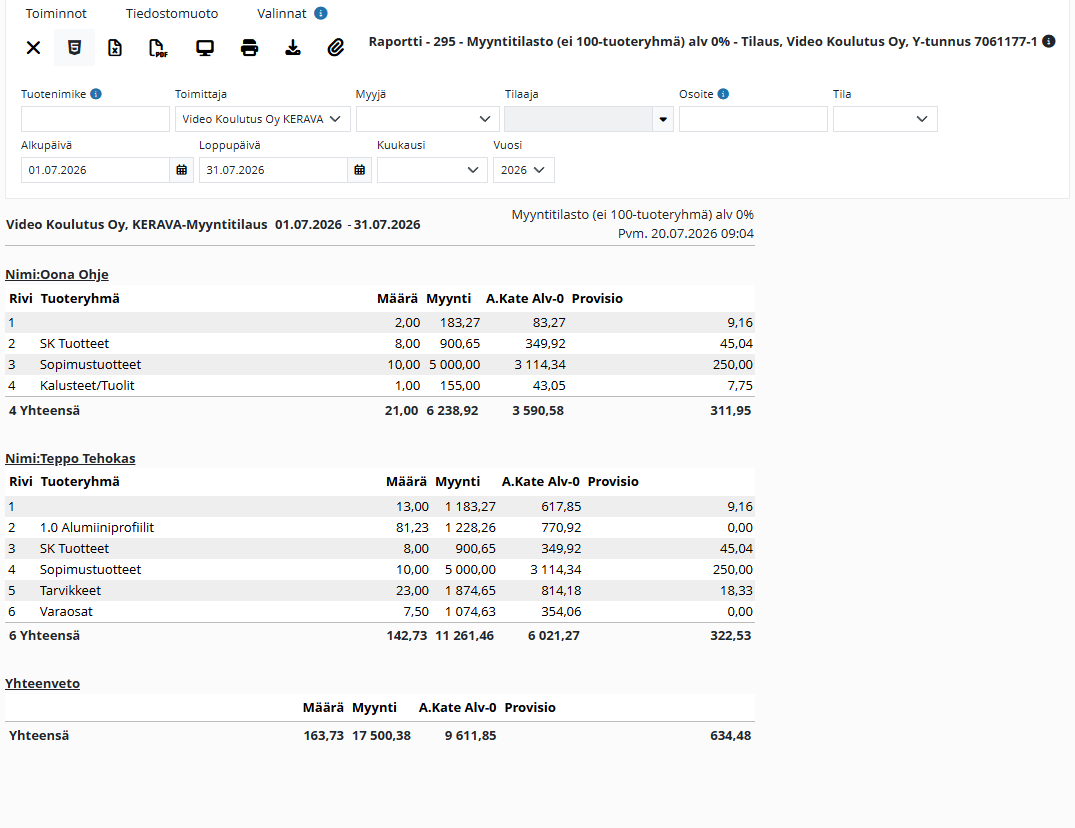Close the report with the X icon
The image size is (1075, 828).
pos(34,47)
